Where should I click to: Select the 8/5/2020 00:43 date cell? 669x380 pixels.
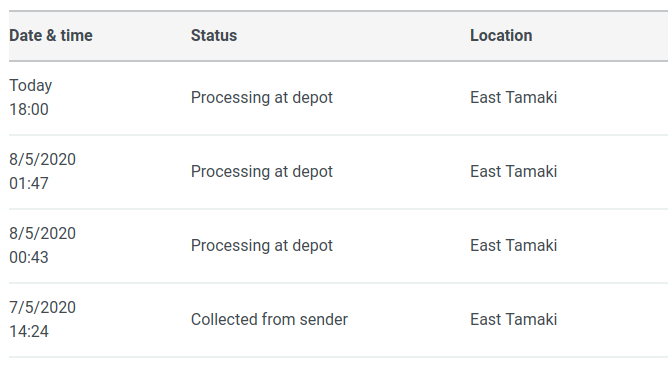43,245
